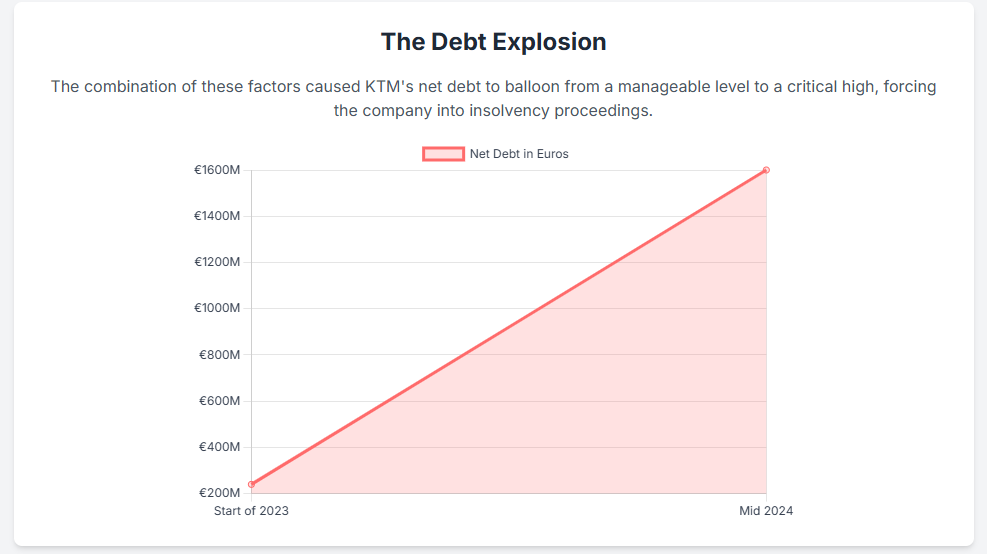The width and height of the screenshot is (987, 554).
Task: Click The Debt Explosion heading
Action: (493, 42)
